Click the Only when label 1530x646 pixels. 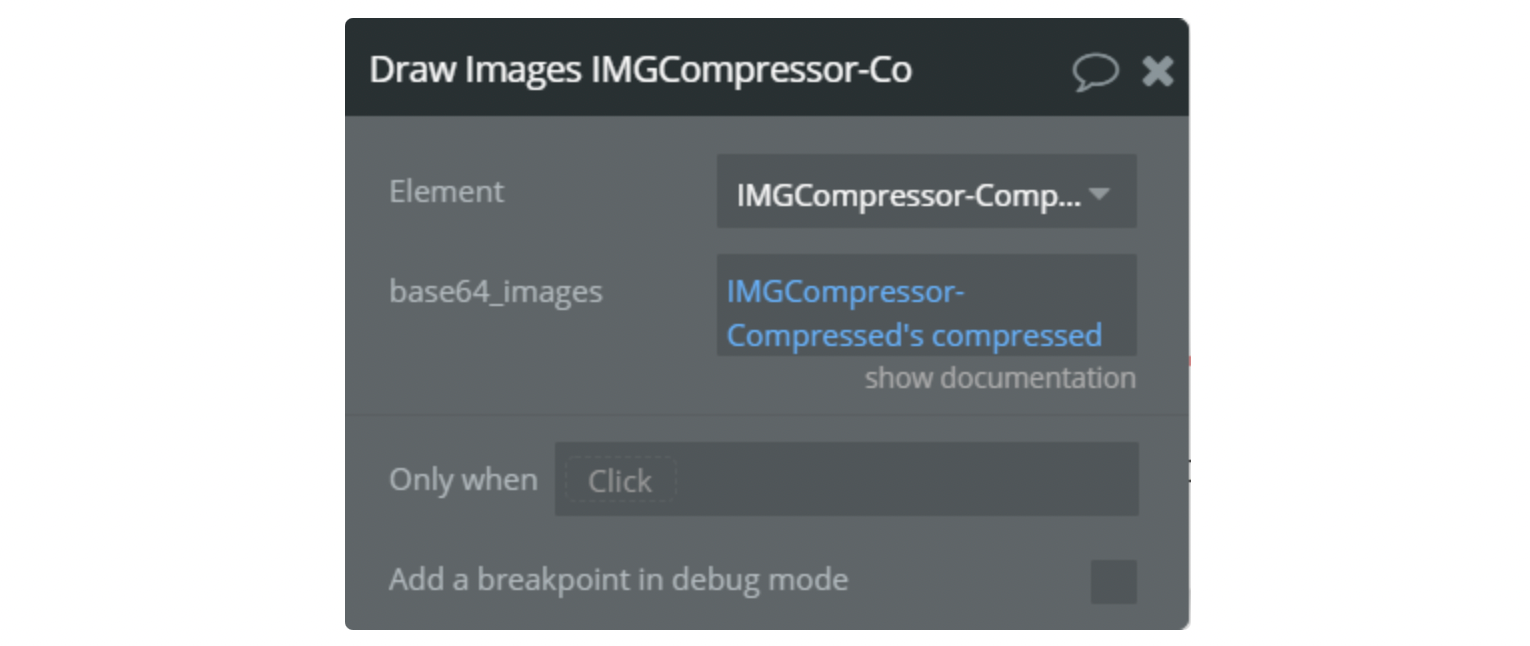[463, 479]
